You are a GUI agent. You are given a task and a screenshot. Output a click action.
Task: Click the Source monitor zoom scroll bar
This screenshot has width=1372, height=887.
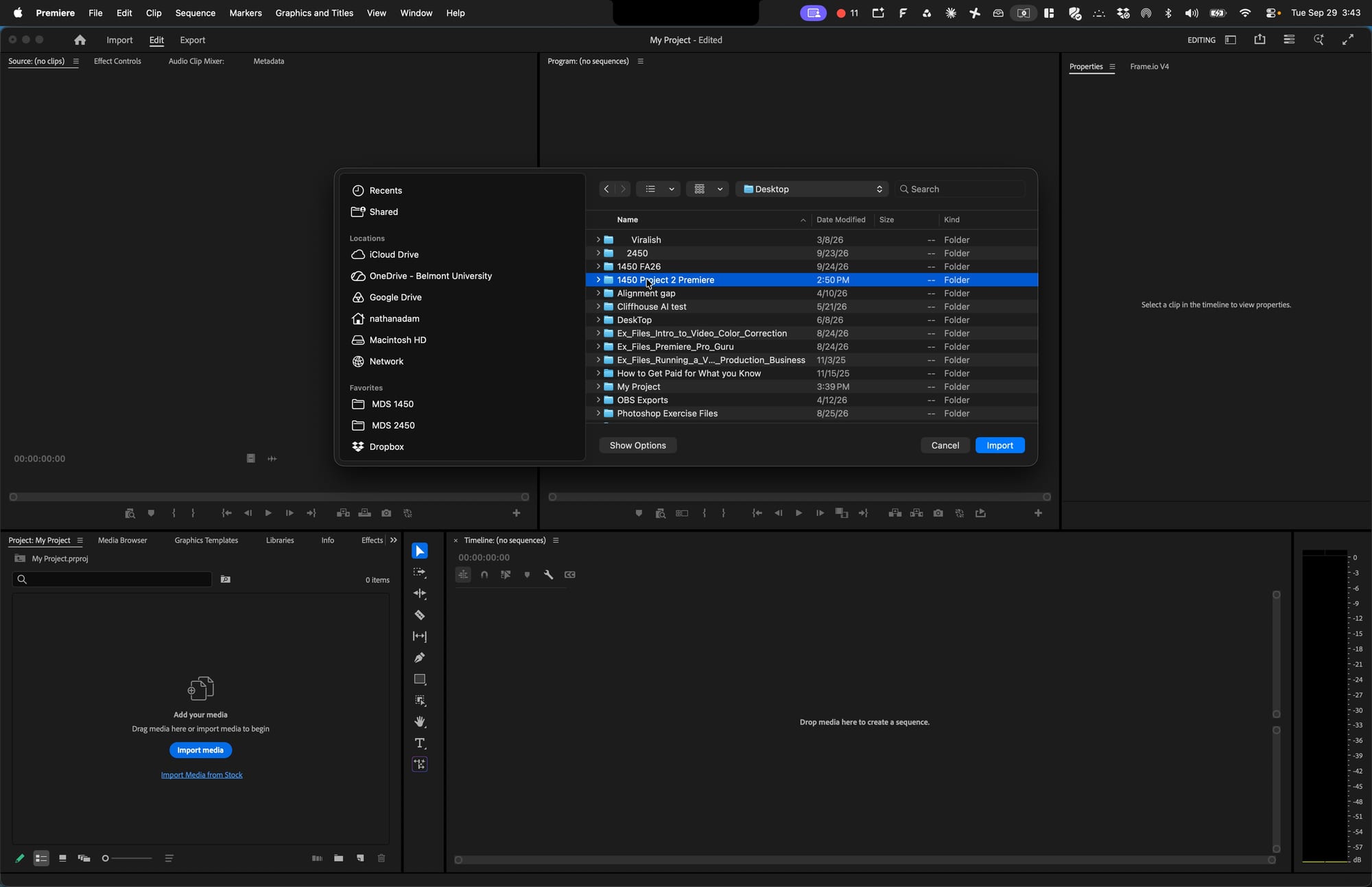pos(269,497)
